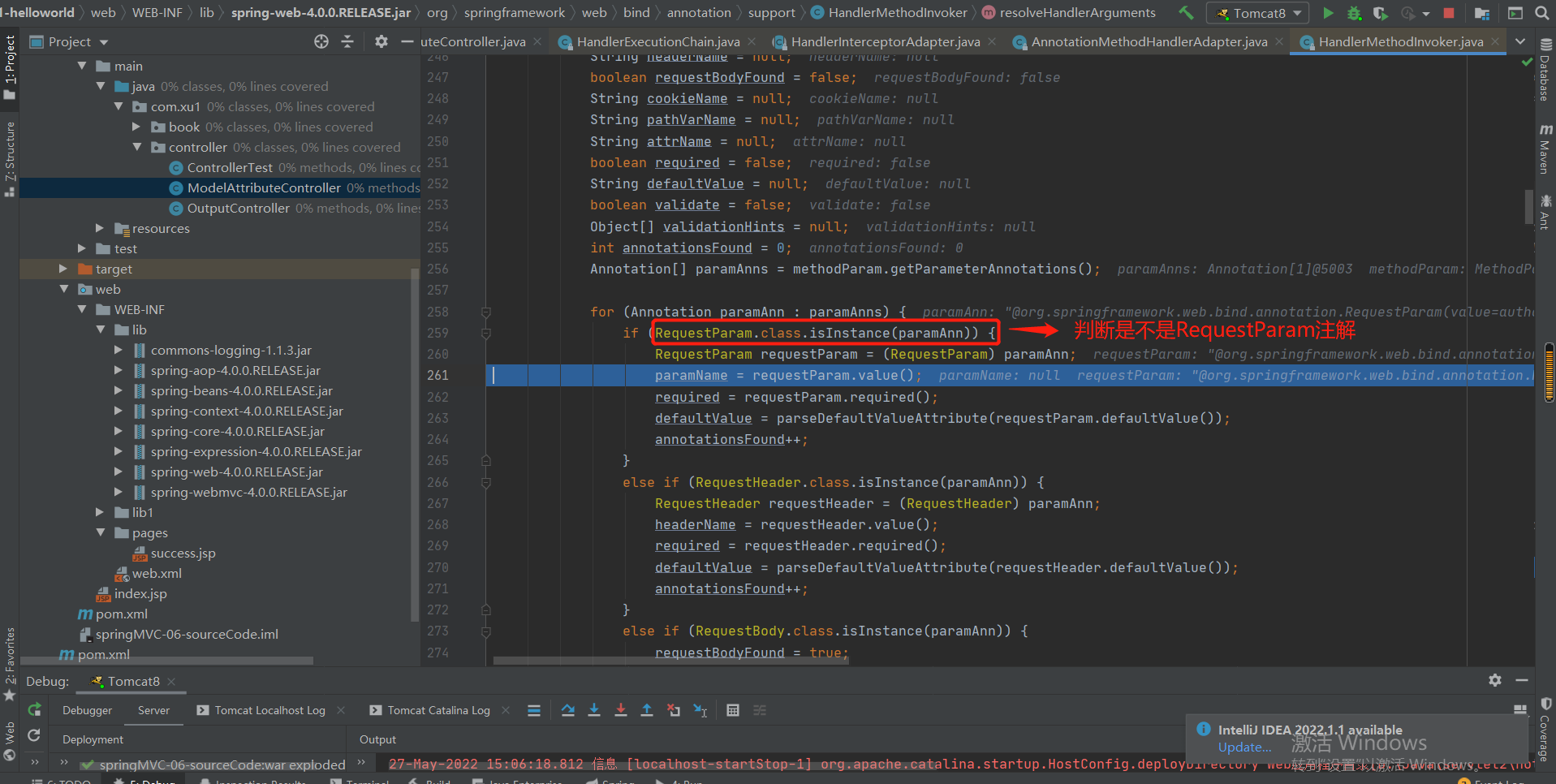Screen dimensions: 1556x784
Task: Click the Update application refresh icon
Action: tap(34, 735)
